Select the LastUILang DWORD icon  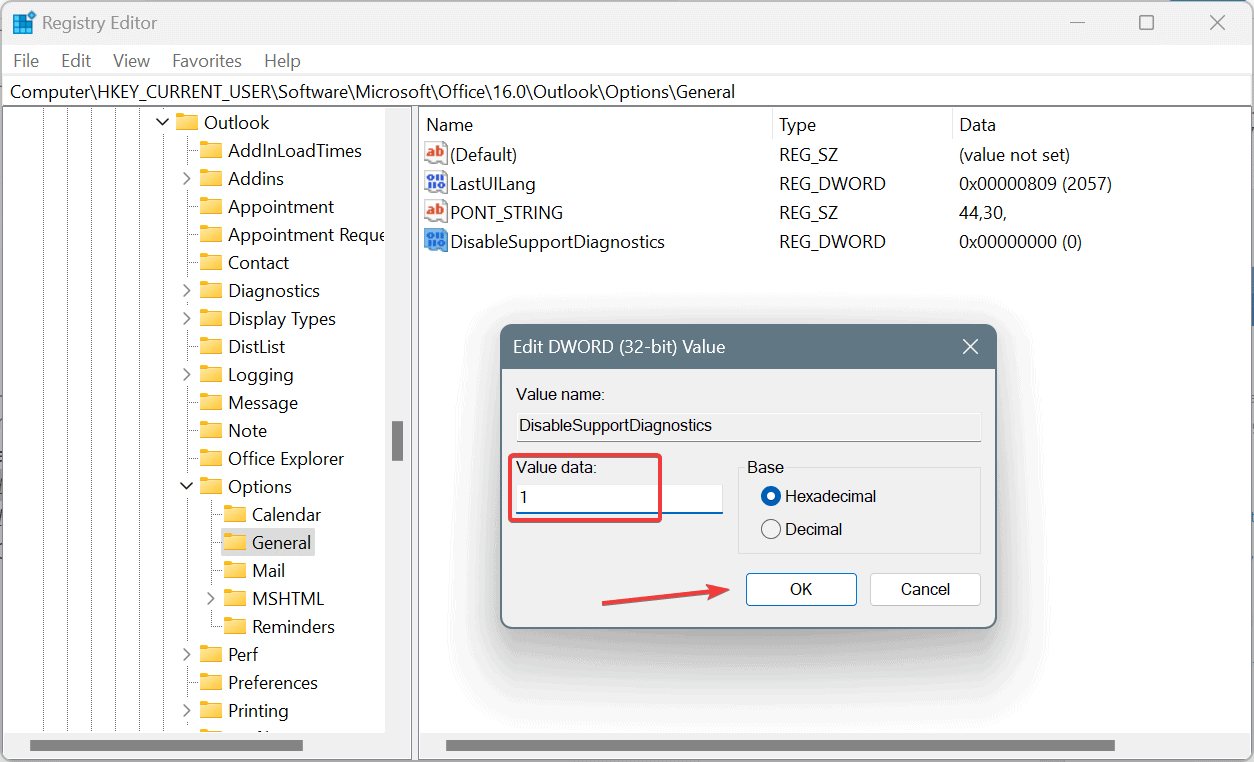click(436, 183)
